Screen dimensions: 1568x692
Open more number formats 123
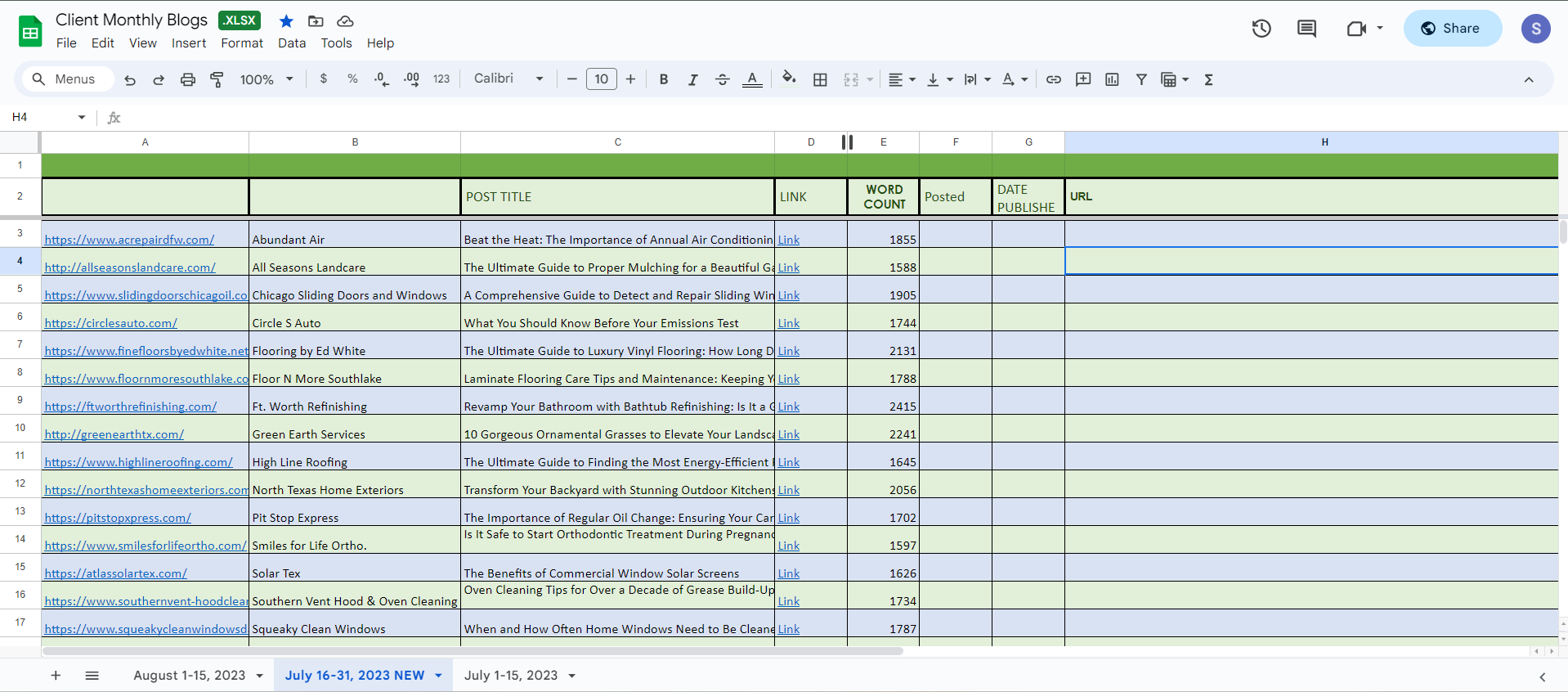tap(441, 79)
